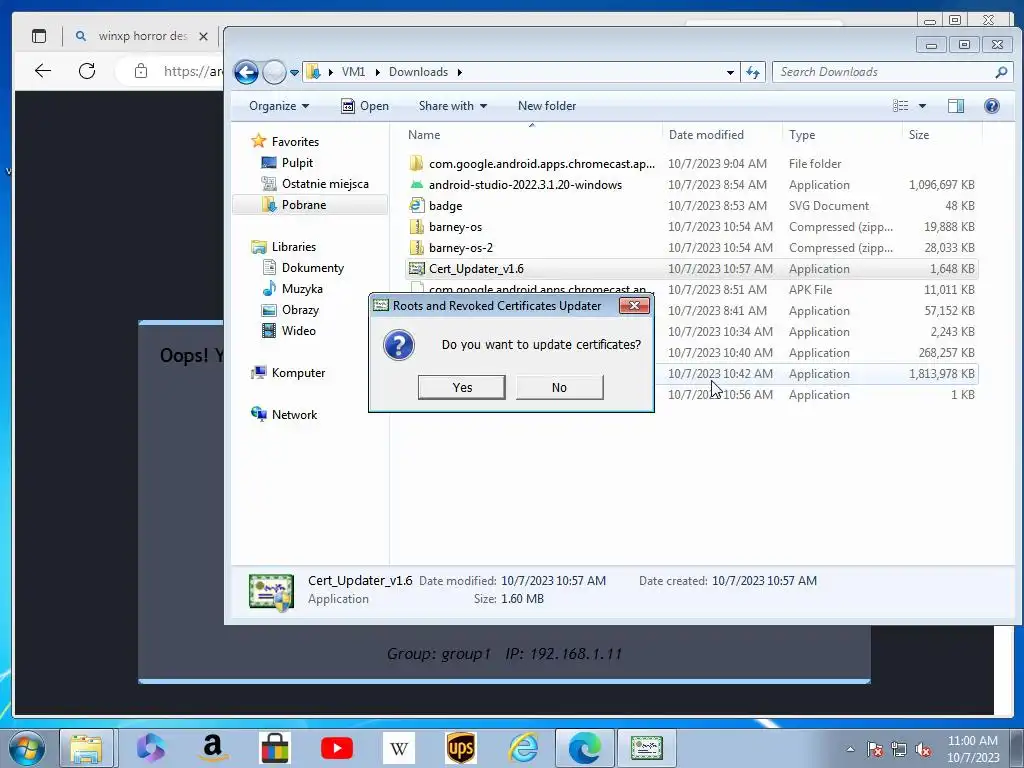This screenshot has height=768, width=1024.
Task: Select the com.google.android.apps.chromecast folder
Action: 692,164
